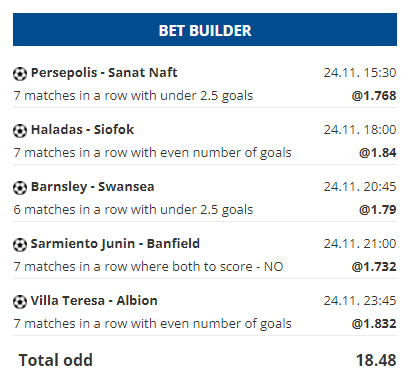The image size is (412, 375).
Task: Click the soccer ball icon beside Sarmiento Junin
Action: [20, 245]
